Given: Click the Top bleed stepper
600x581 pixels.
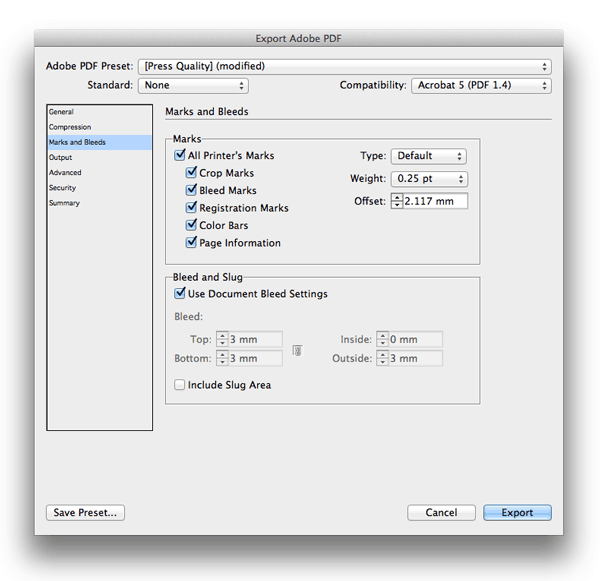Looking at the screenshot, I should coord(222,339).
